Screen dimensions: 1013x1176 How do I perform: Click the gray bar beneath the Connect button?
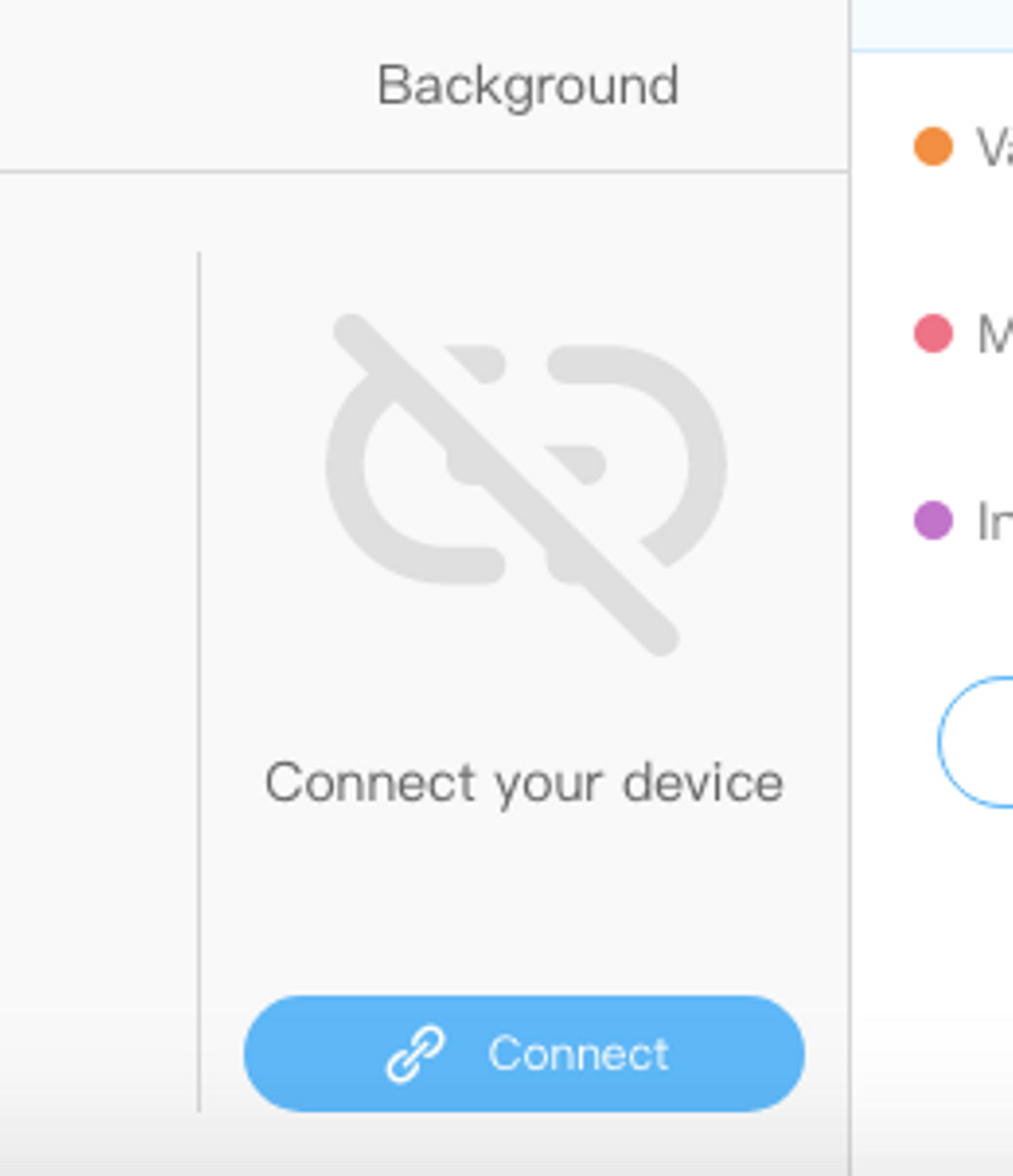point(424,1148)
